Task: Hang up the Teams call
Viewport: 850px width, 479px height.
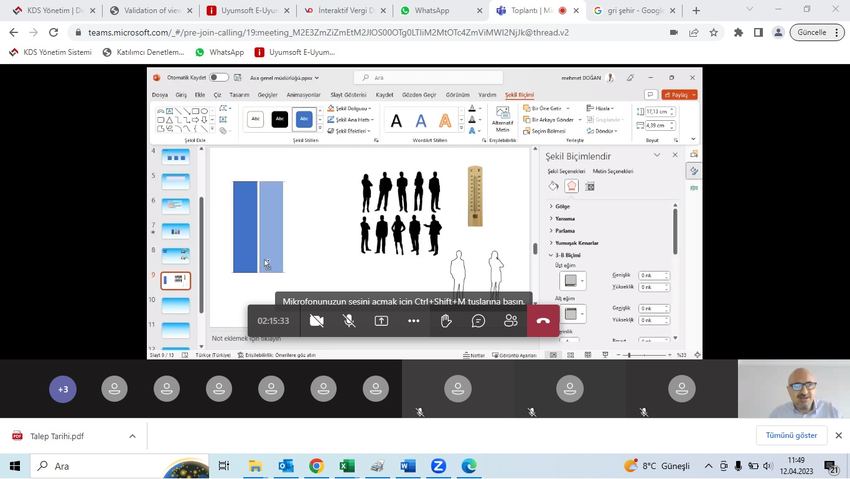Action: [x=543, y=321]
